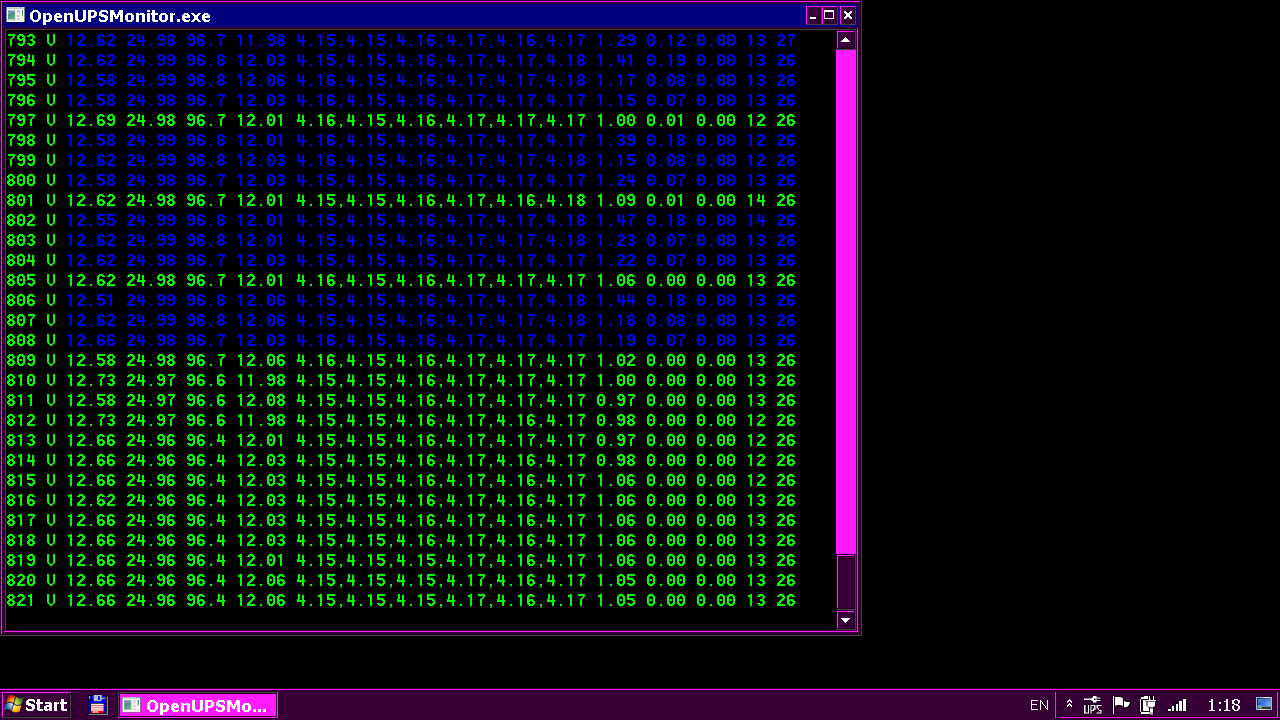
Task: Pick log row number 817
Action: 401,520
